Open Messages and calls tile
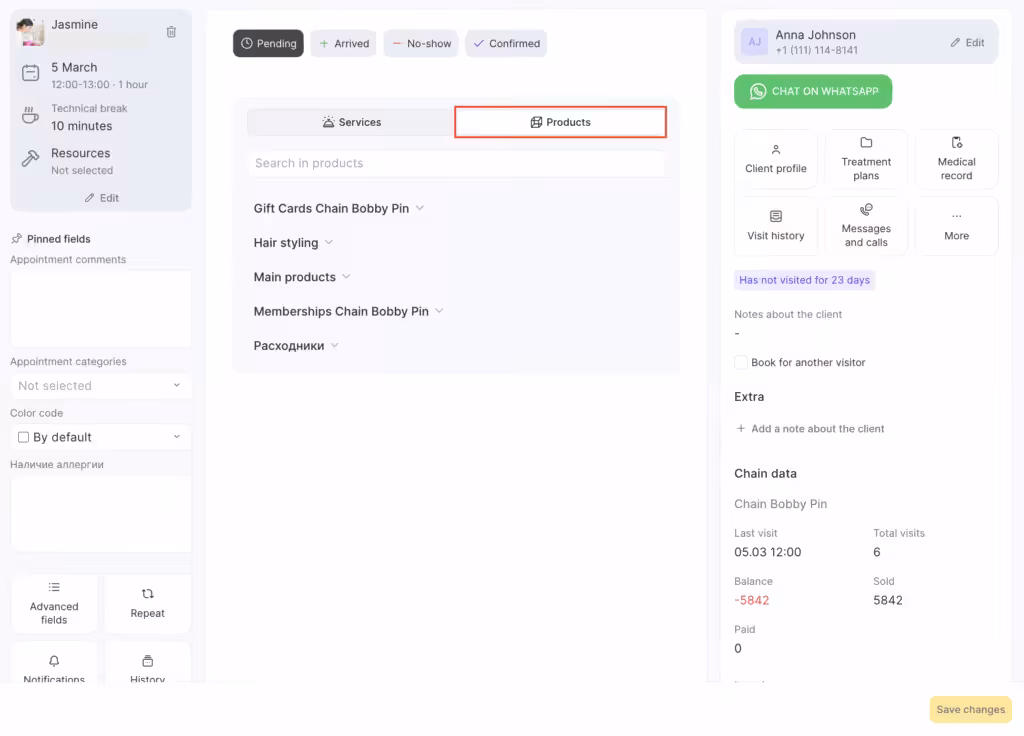This screenshot has width=1024, height=736. [x=866, y=226]
